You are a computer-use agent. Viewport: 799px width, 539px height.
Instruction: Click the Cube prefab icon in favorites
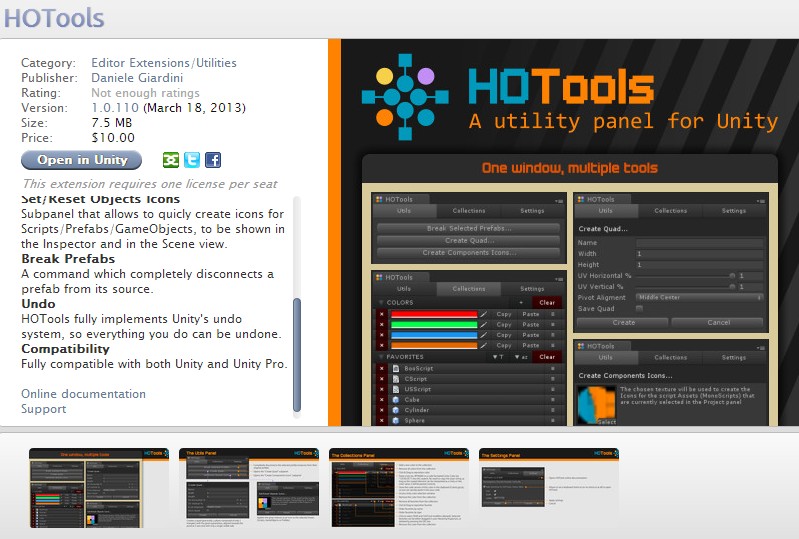click(x=396, y=400)
